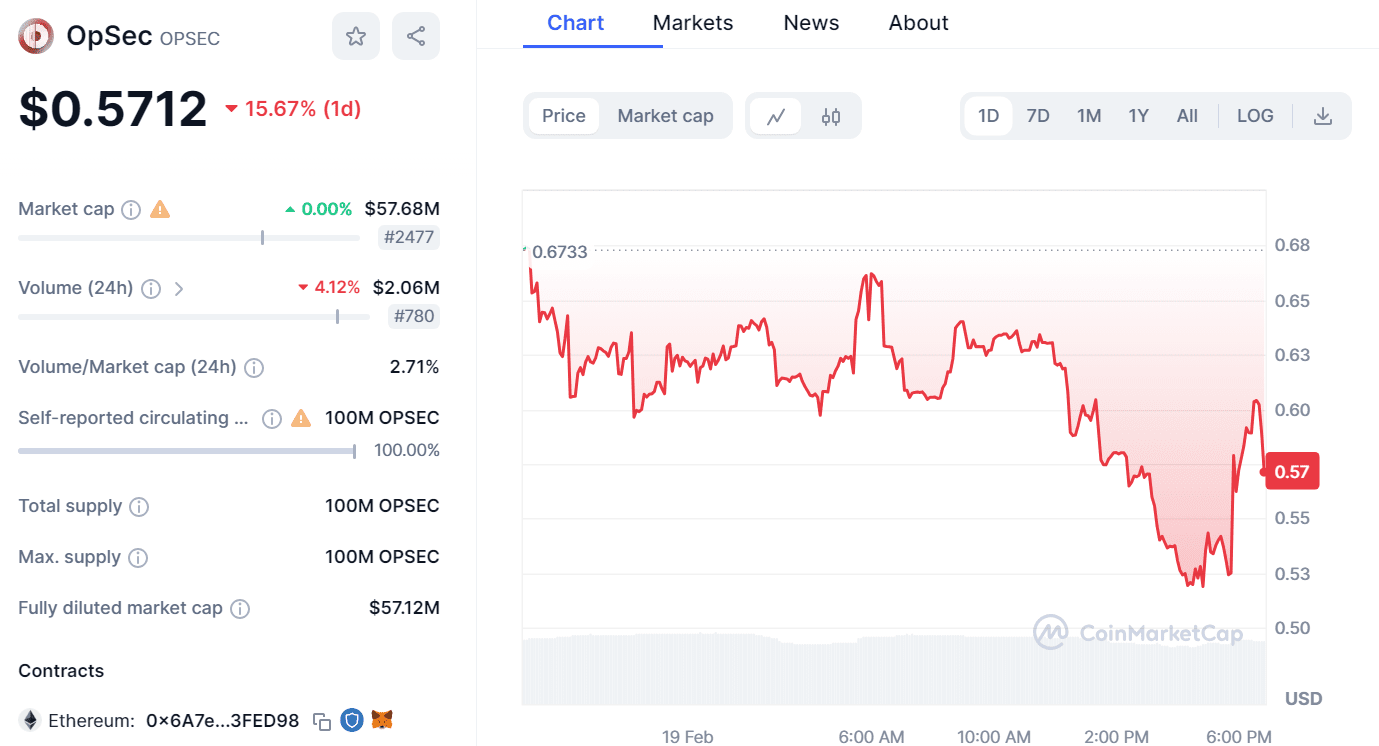Click the MetaMask fox icon
Screen dimensions: 1379x746
click(x=382, y=720)
